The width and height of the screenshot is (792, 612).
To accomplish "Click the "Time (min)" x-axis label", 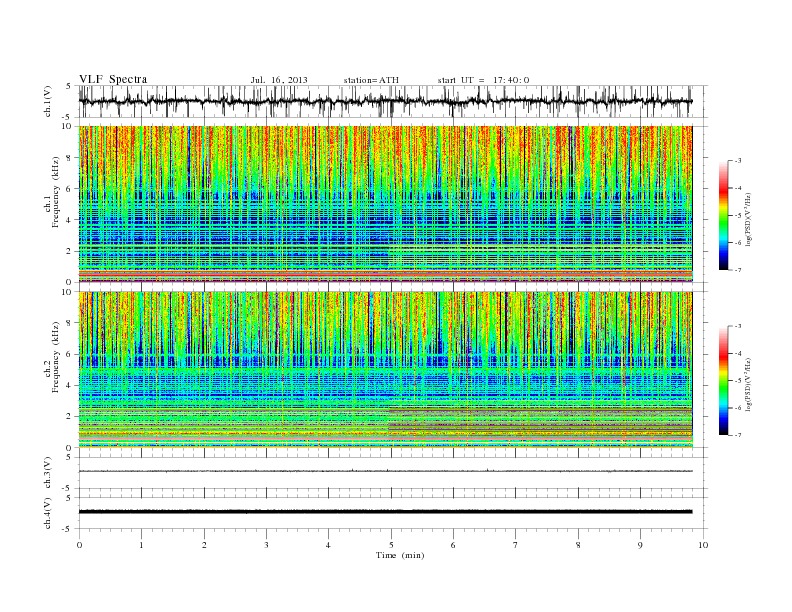I will click(400, 555).
